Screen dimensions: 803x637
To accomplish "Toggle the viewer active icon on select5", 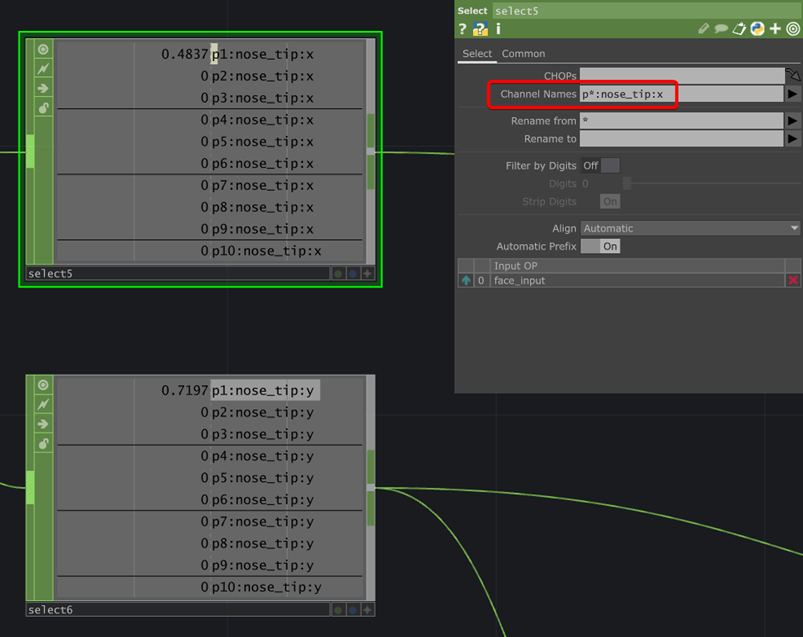I will click(43, 49).
